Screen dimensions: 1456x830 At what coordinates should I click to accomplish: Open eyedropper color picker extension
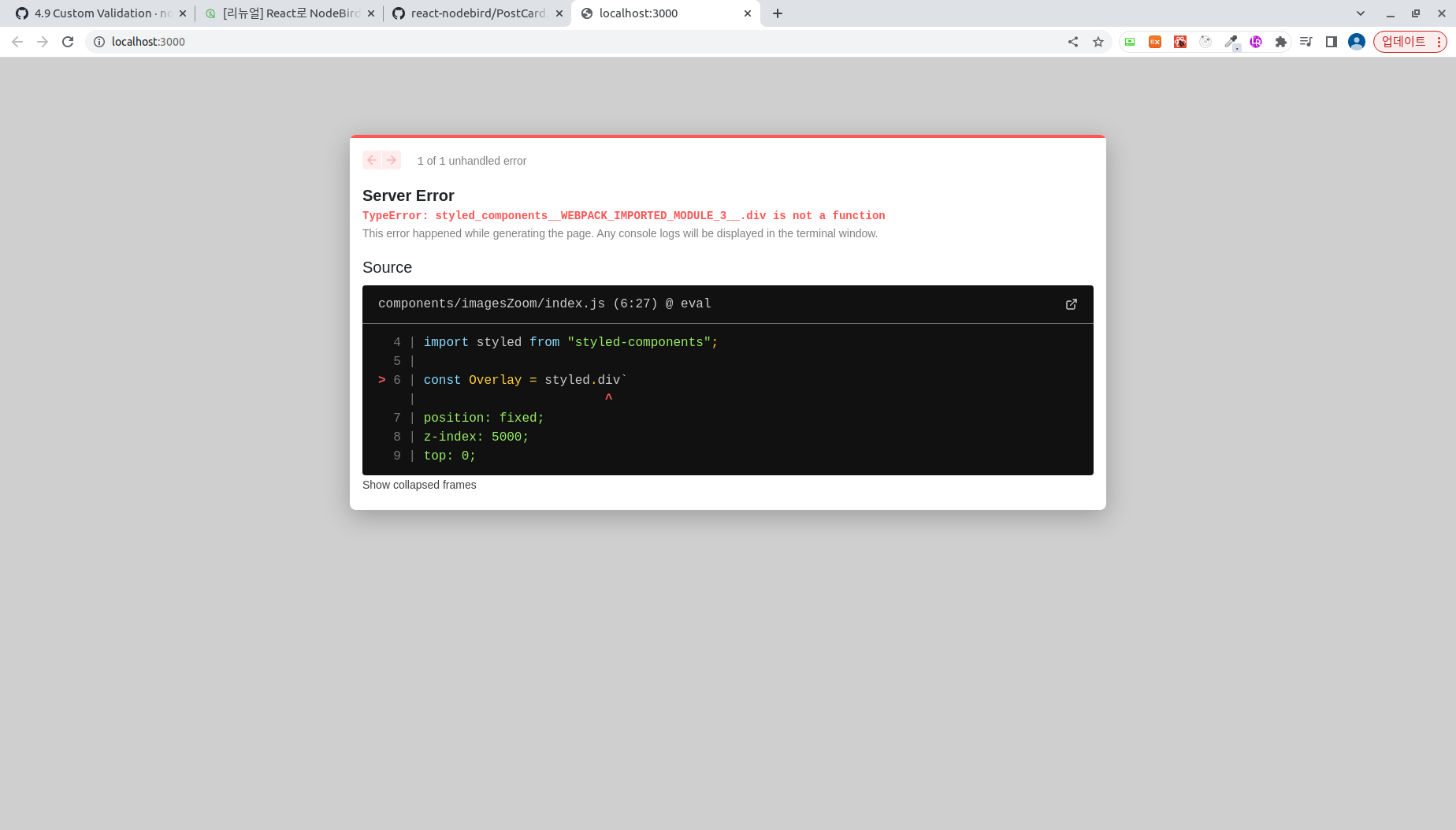(1231, 42)
